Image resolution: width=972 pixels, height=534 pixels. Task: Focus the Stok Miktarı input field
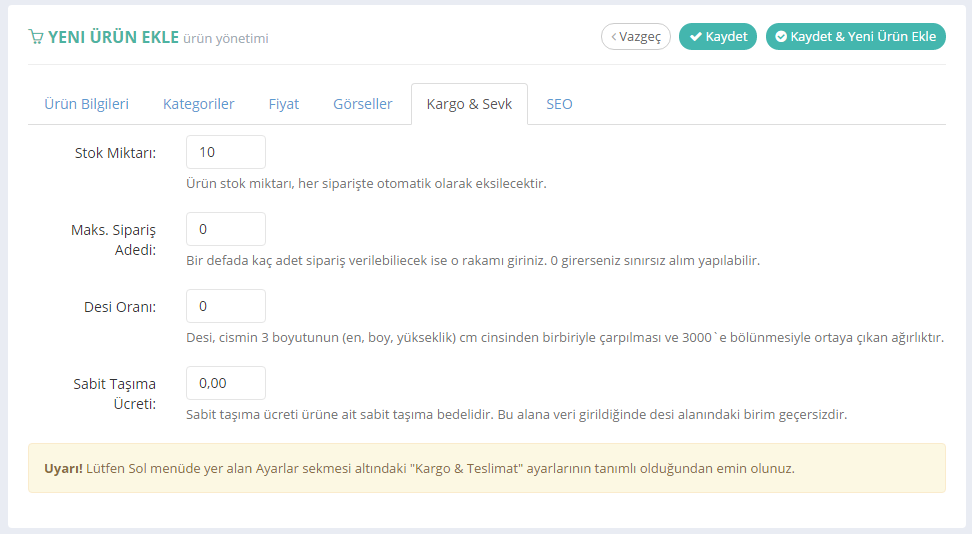226,152
